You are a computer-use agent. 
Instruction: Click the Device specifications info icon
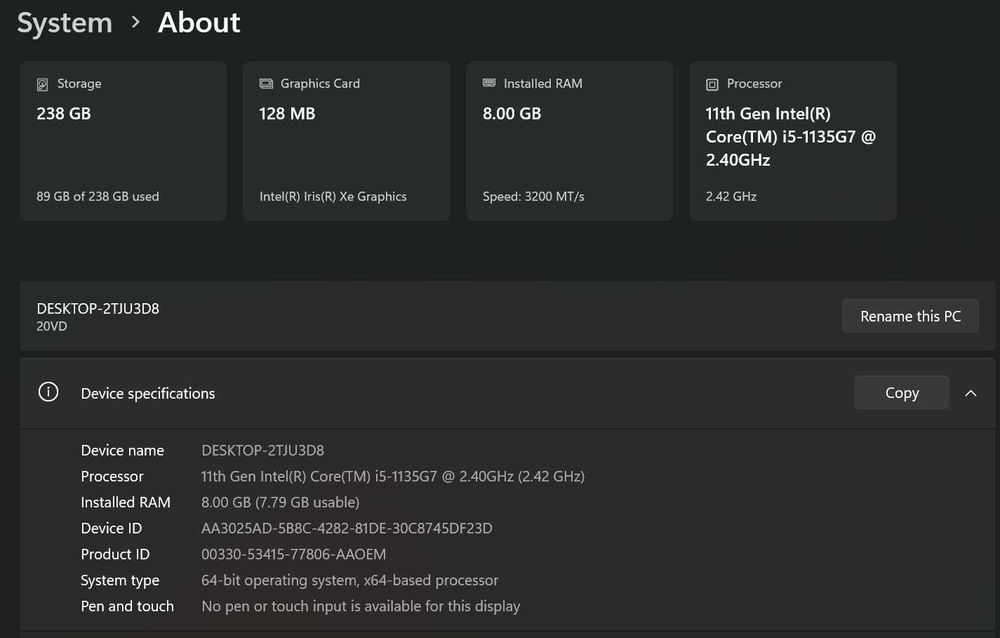48,392
